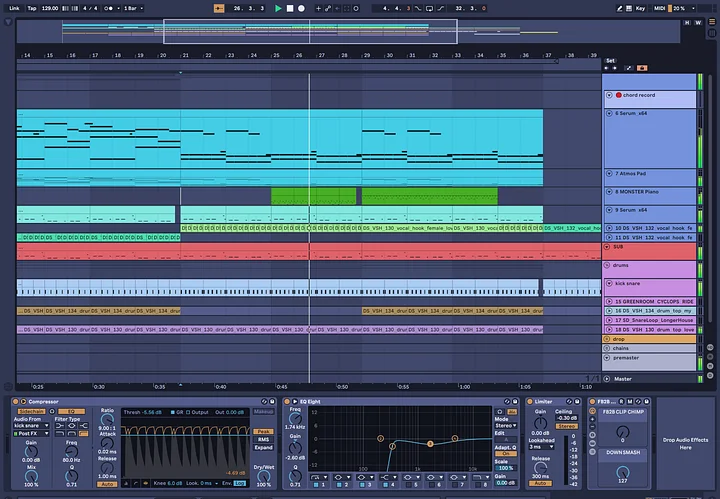Switch Compressor to RMS mode
The image size is (720, 499).
pyautogui.click(x=263, y=439)
